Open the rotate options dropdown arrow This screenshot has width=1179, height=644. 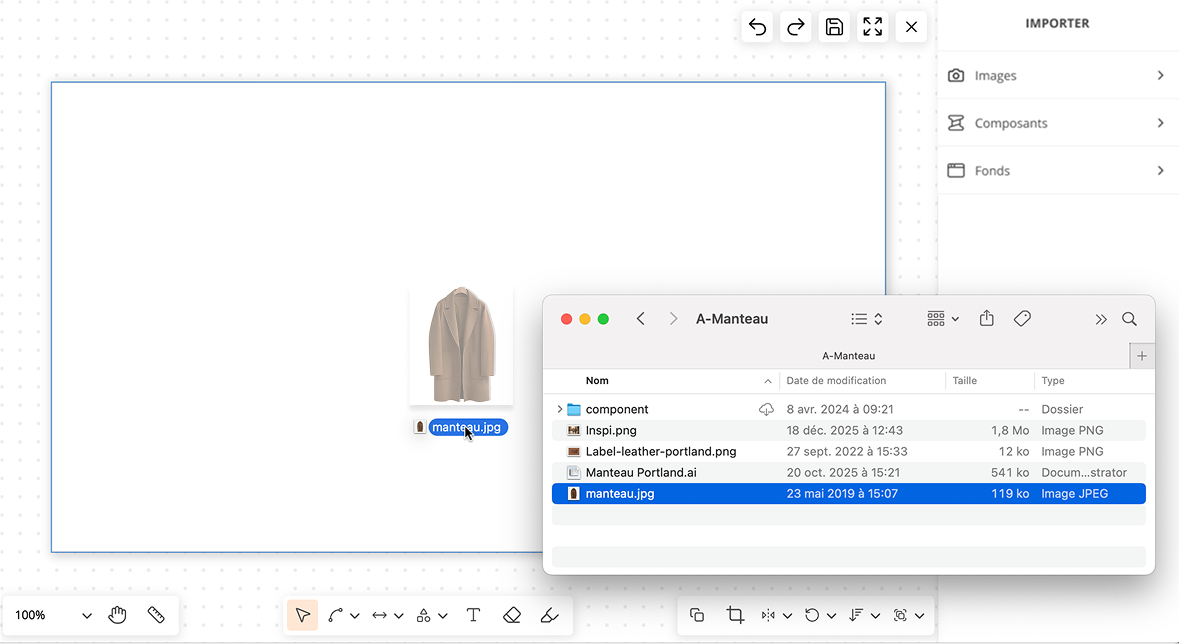832,616
